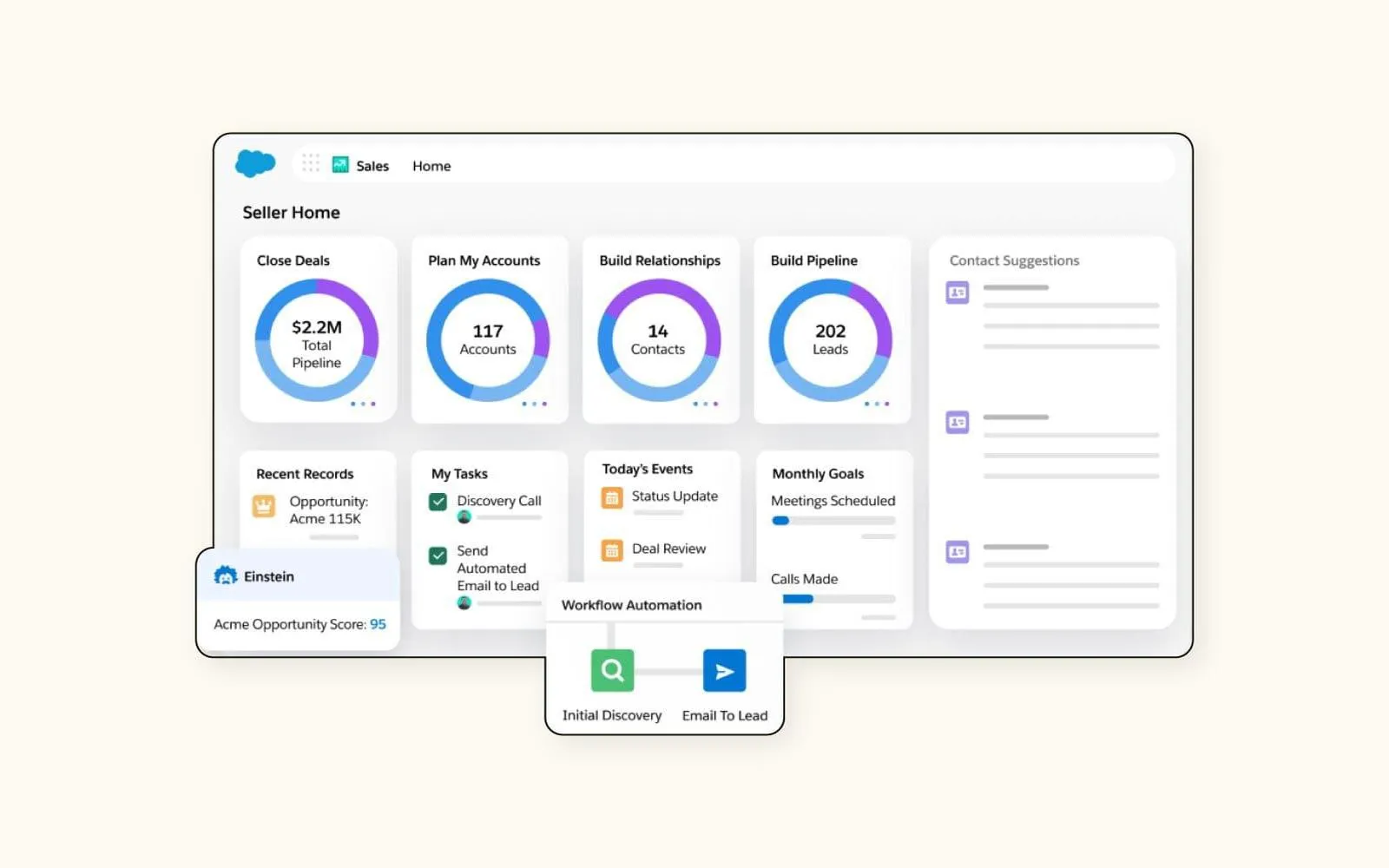Open the Acme Opportunity Score 95 link
This screenshot has width=1389, height=868.
point(378,624)
